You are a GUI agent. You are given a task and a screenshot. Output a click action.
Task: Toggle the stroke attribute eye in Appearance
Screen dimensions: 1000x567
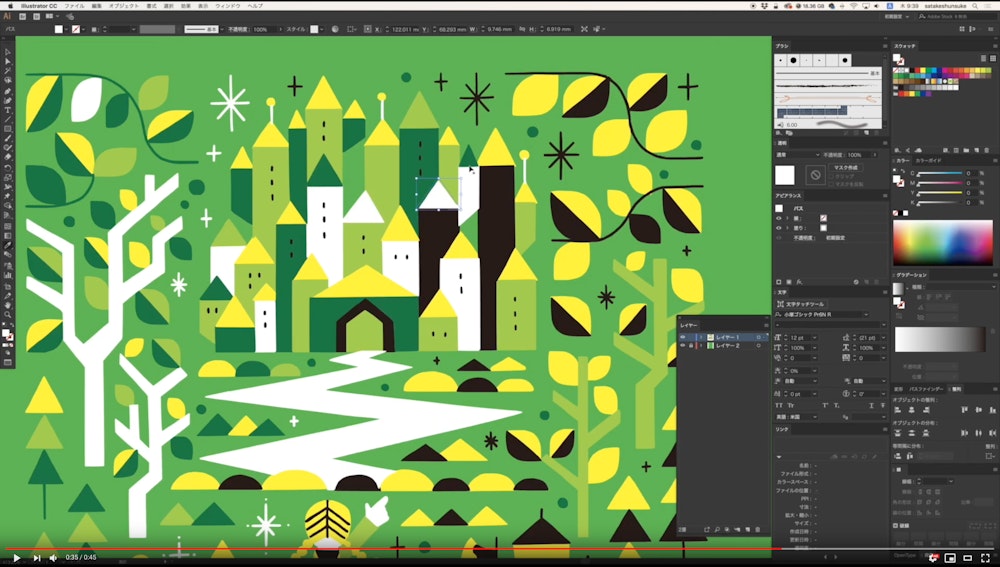pos(779,217)
